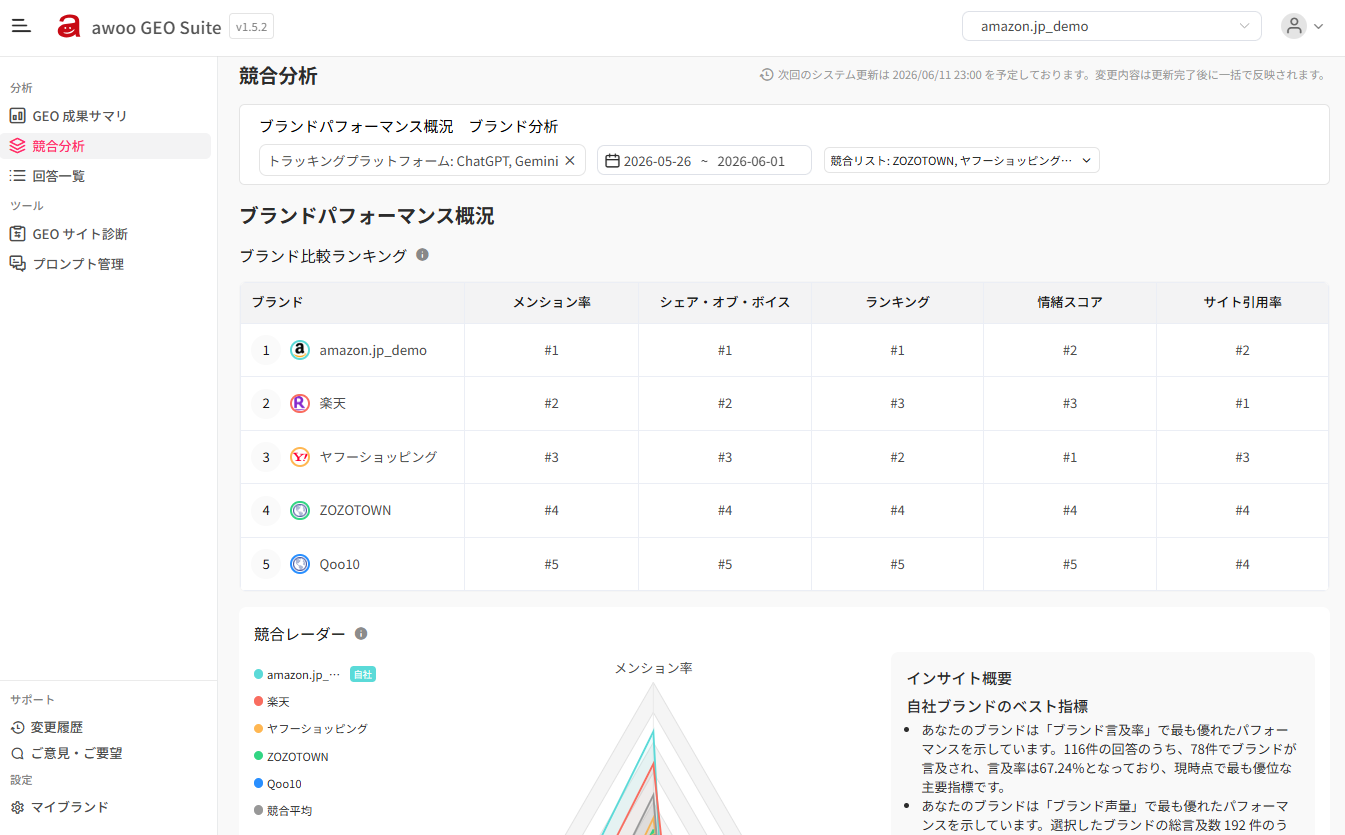Screen dimensions: 1345x835
Task: Click info icon beside ブランド比較ランキング
Action: point(422,255)
